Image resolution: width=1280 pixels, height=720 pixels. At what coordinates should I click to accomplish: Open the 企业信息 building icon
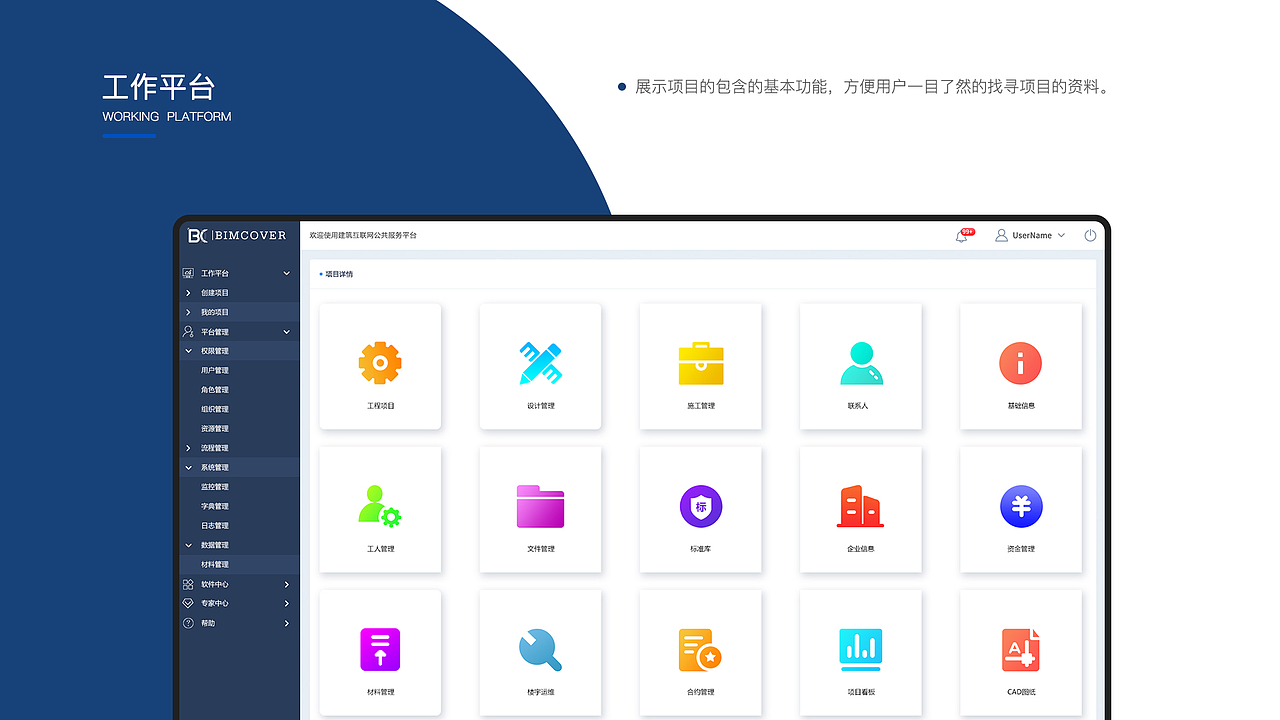coord(860,506)
